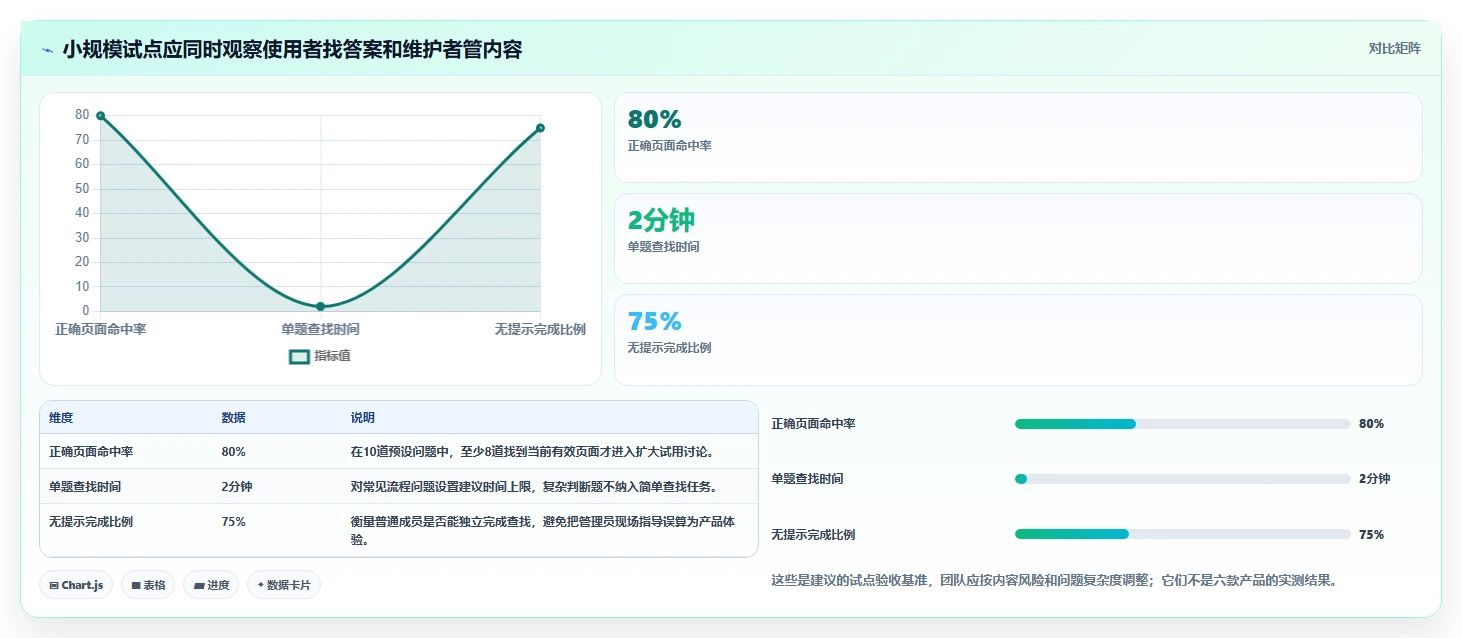Click the 表格 tag chip

148,585
